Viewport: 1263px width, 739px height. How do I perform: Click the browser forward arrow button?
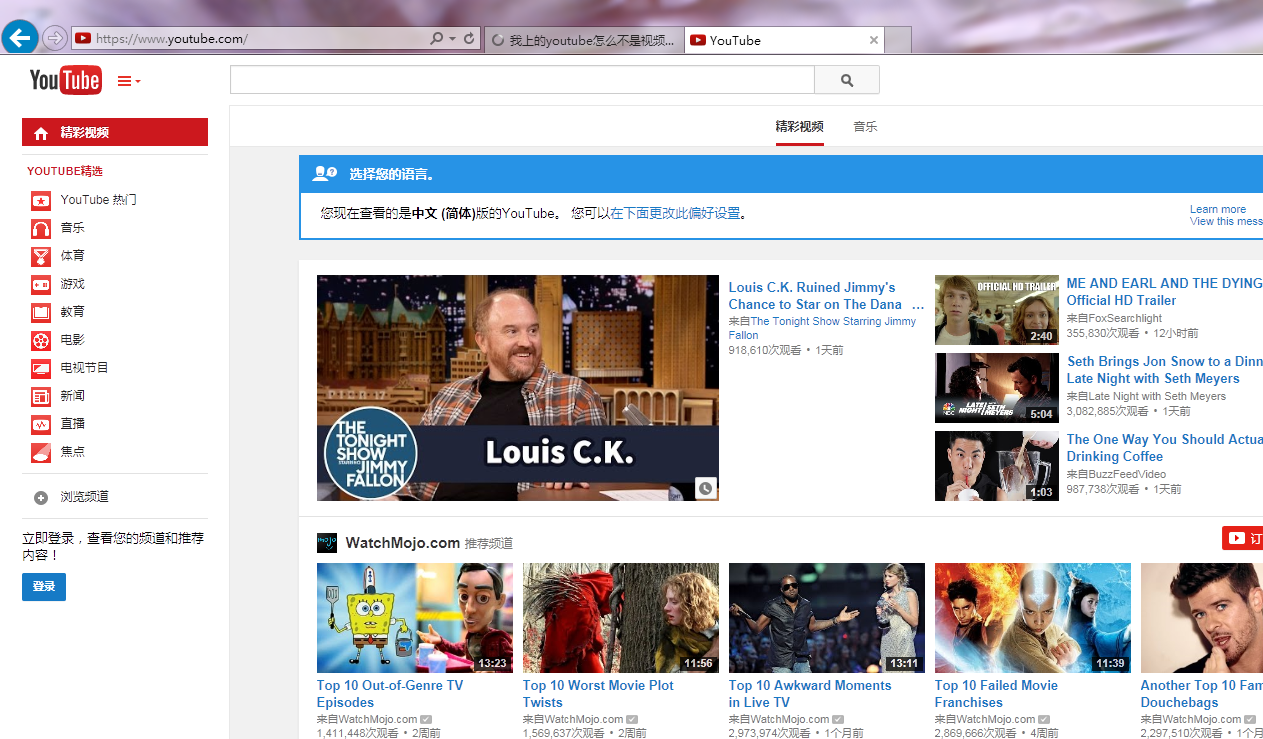pos(55,38)
